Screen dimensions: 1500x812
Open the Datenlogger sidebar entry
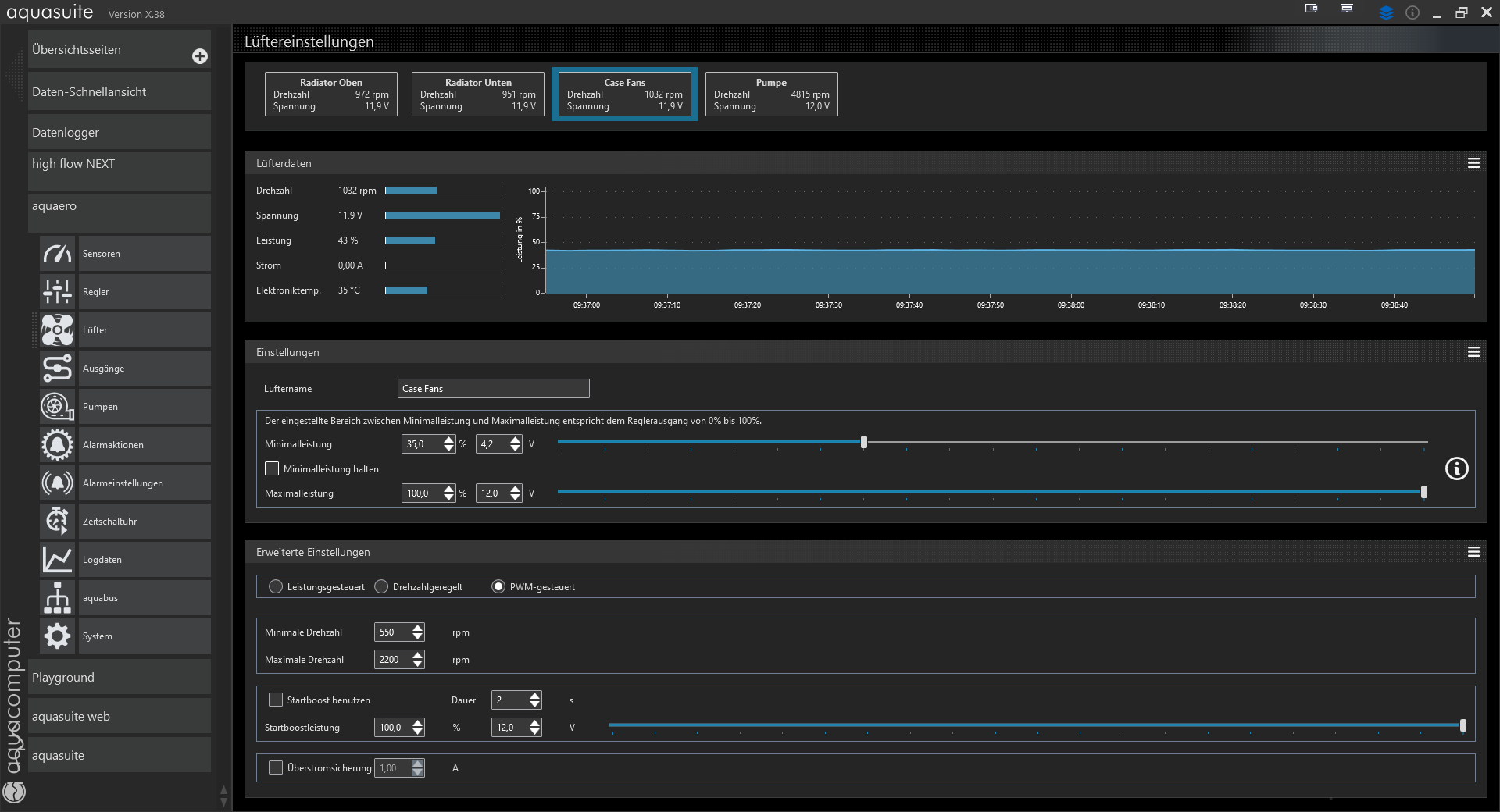click(x=119, y=133)
